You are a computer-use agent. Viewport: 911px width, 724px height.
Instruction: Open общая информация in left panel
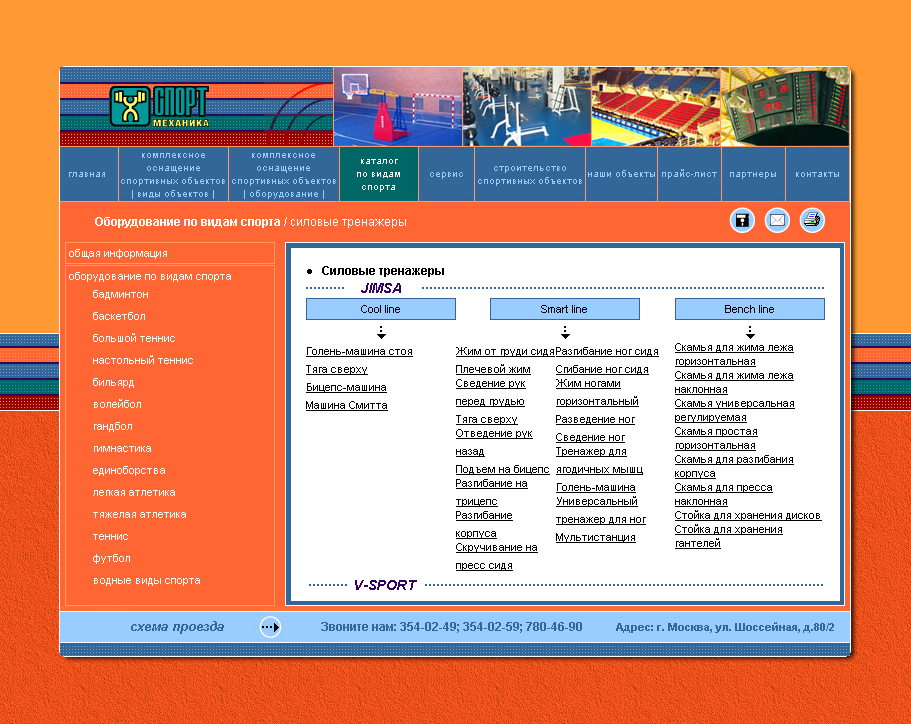(x=118, y=253)
